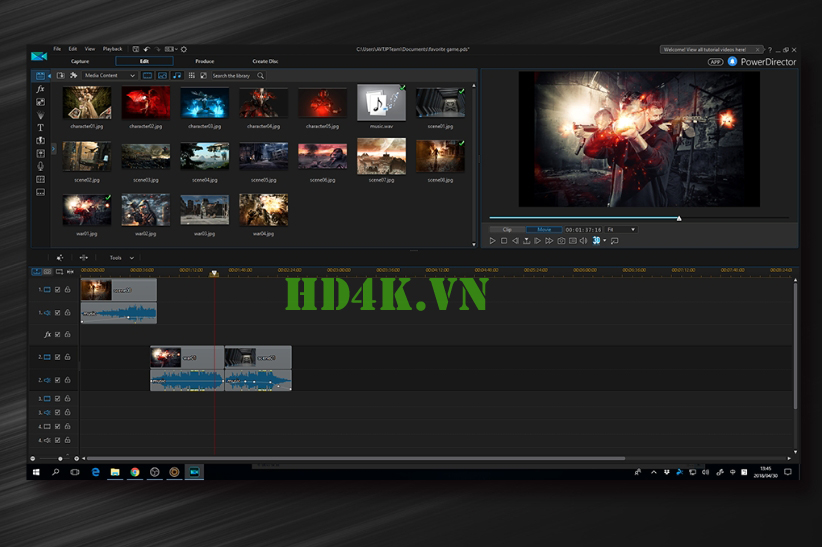Disable audio track 1 checkbox
This screenshot has width=822, height=547.
tap(58, 313)
